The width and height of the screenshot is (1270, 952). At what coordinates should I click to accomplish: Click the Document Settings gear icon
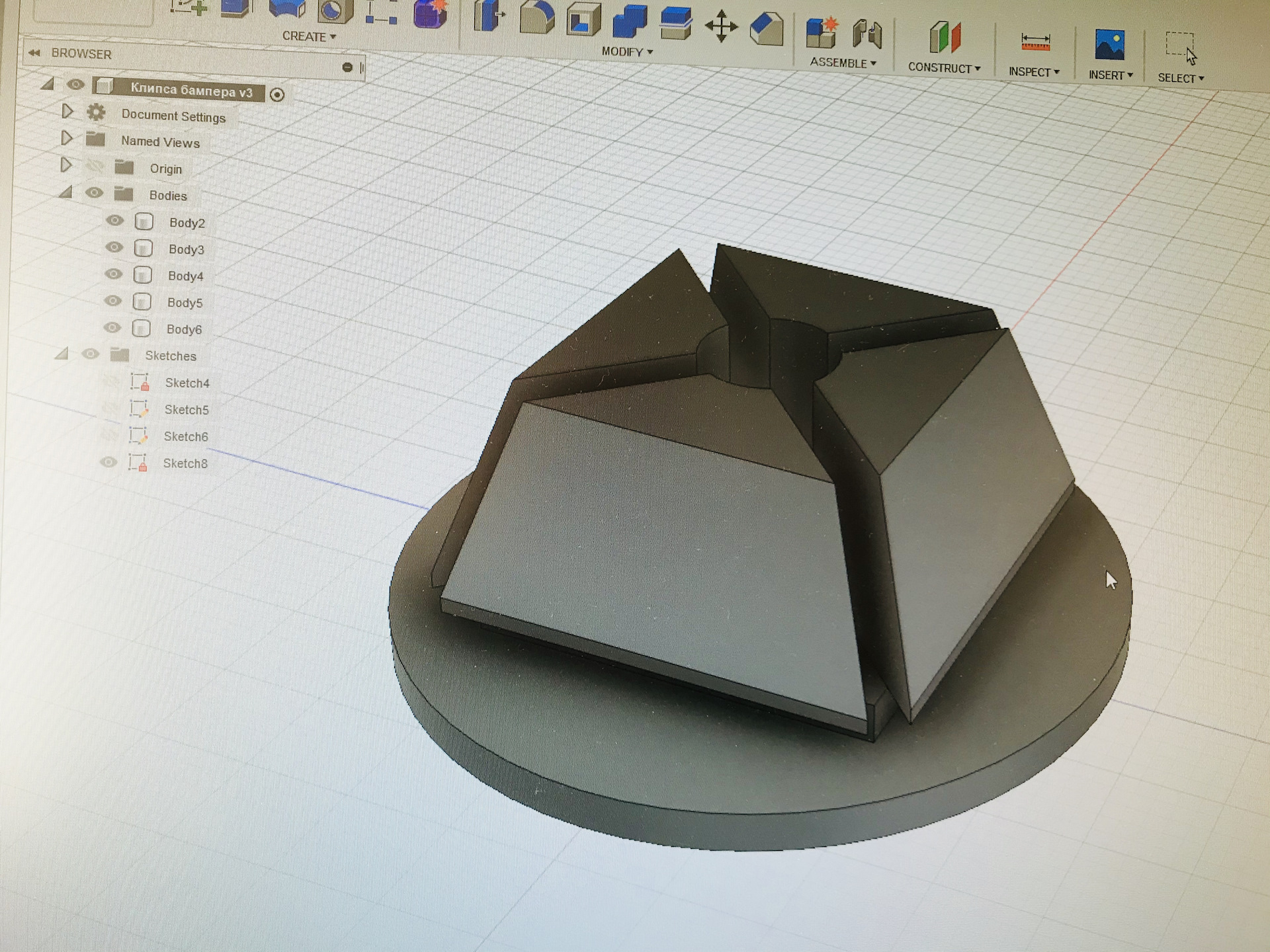coord(96,112)
